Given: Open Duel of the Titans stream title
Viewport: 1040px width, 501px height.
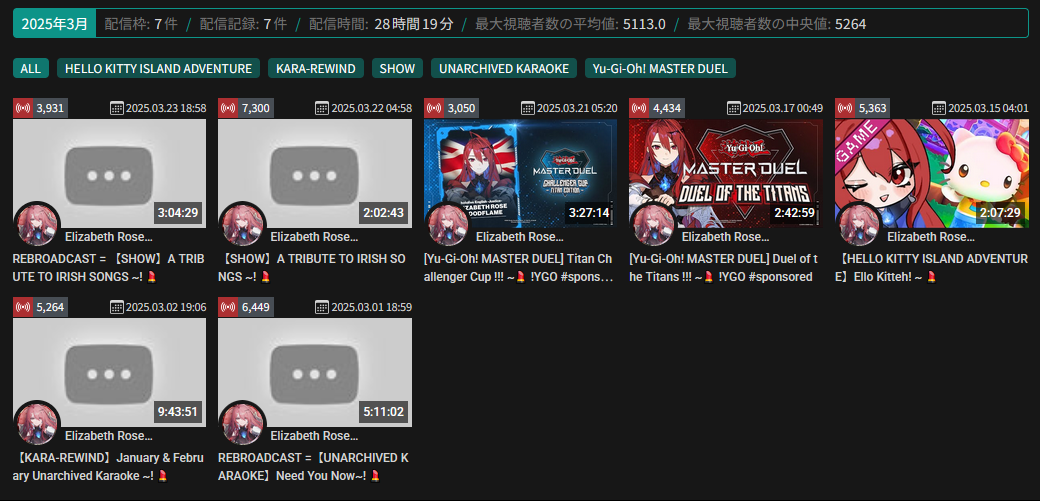Looking at the screenshot, I should click(724, 267).
